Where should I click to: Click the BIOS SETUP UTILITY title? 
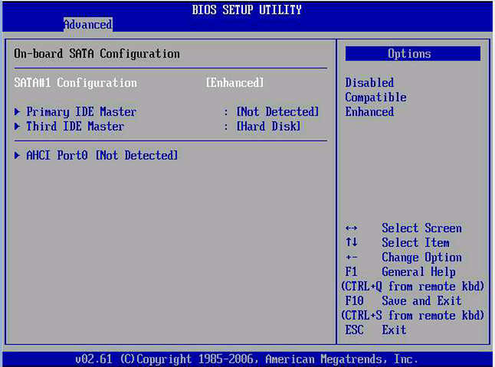coord(247,10)
